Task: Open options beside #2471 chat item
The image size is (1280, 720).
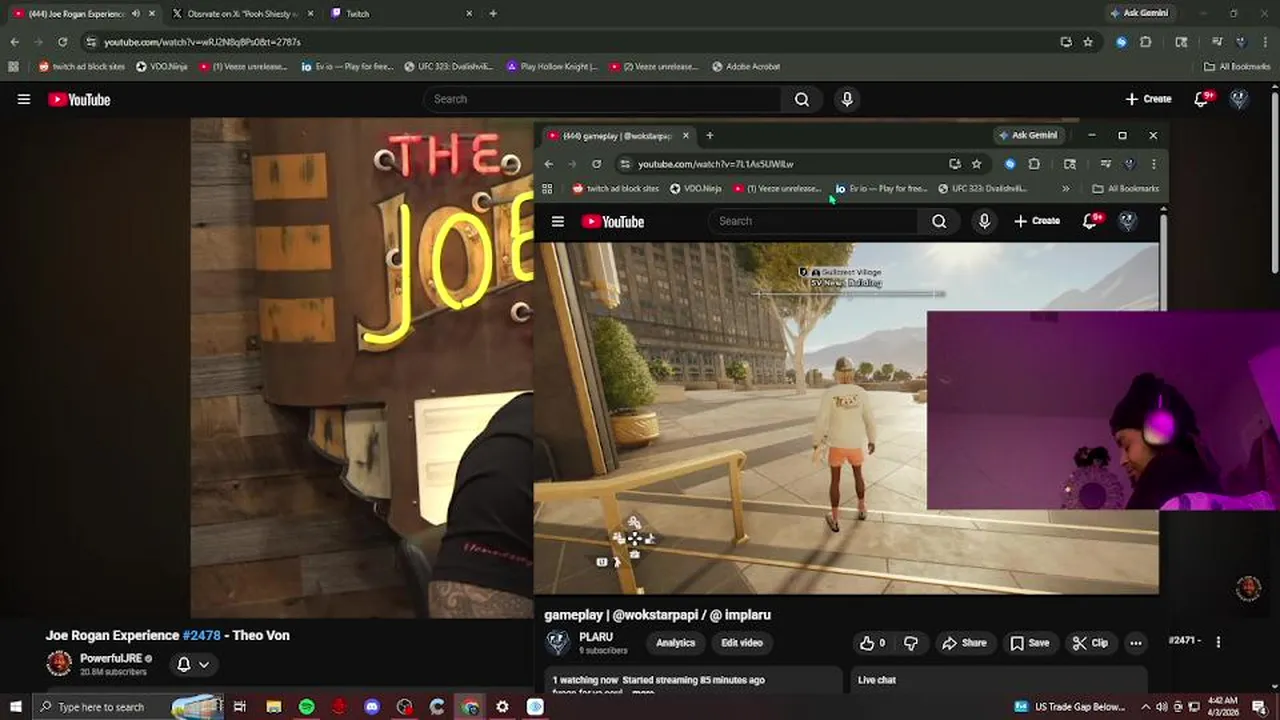Action: (x=1218, y=641)
